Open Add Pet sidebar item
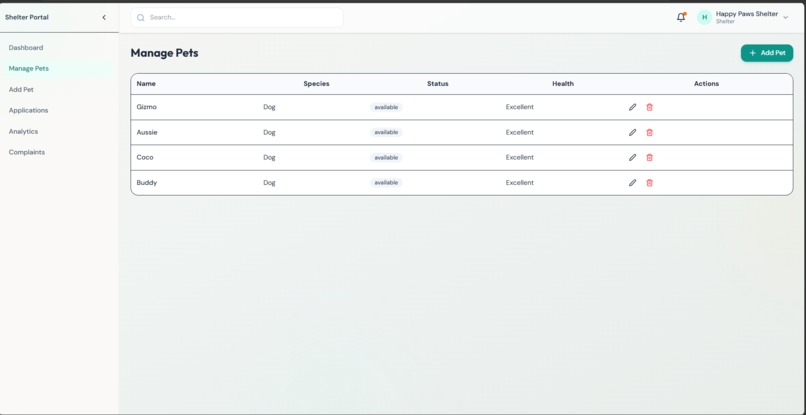Screen dimensions: 806x415 (x=21, y=89)
